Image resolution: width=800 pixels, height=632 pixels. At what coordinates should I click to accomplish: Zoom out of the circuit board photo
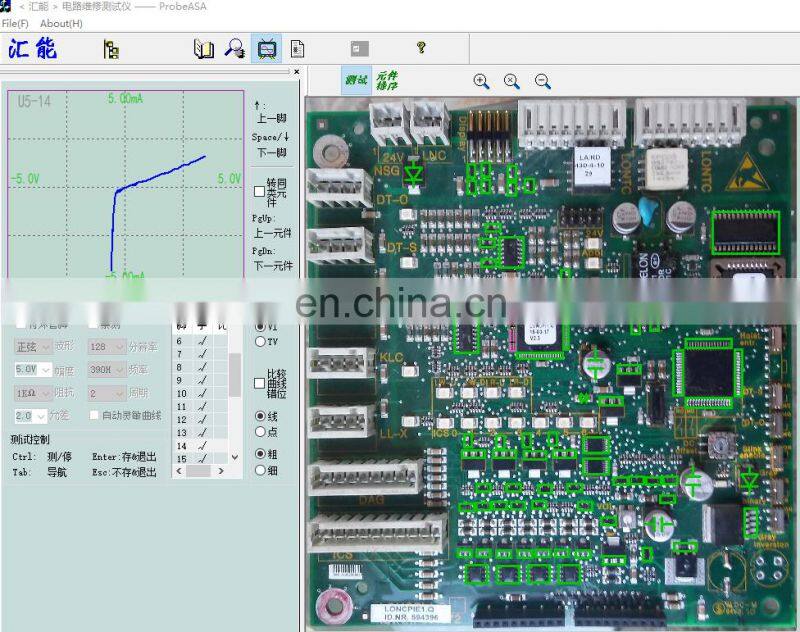tap(543, 82)
